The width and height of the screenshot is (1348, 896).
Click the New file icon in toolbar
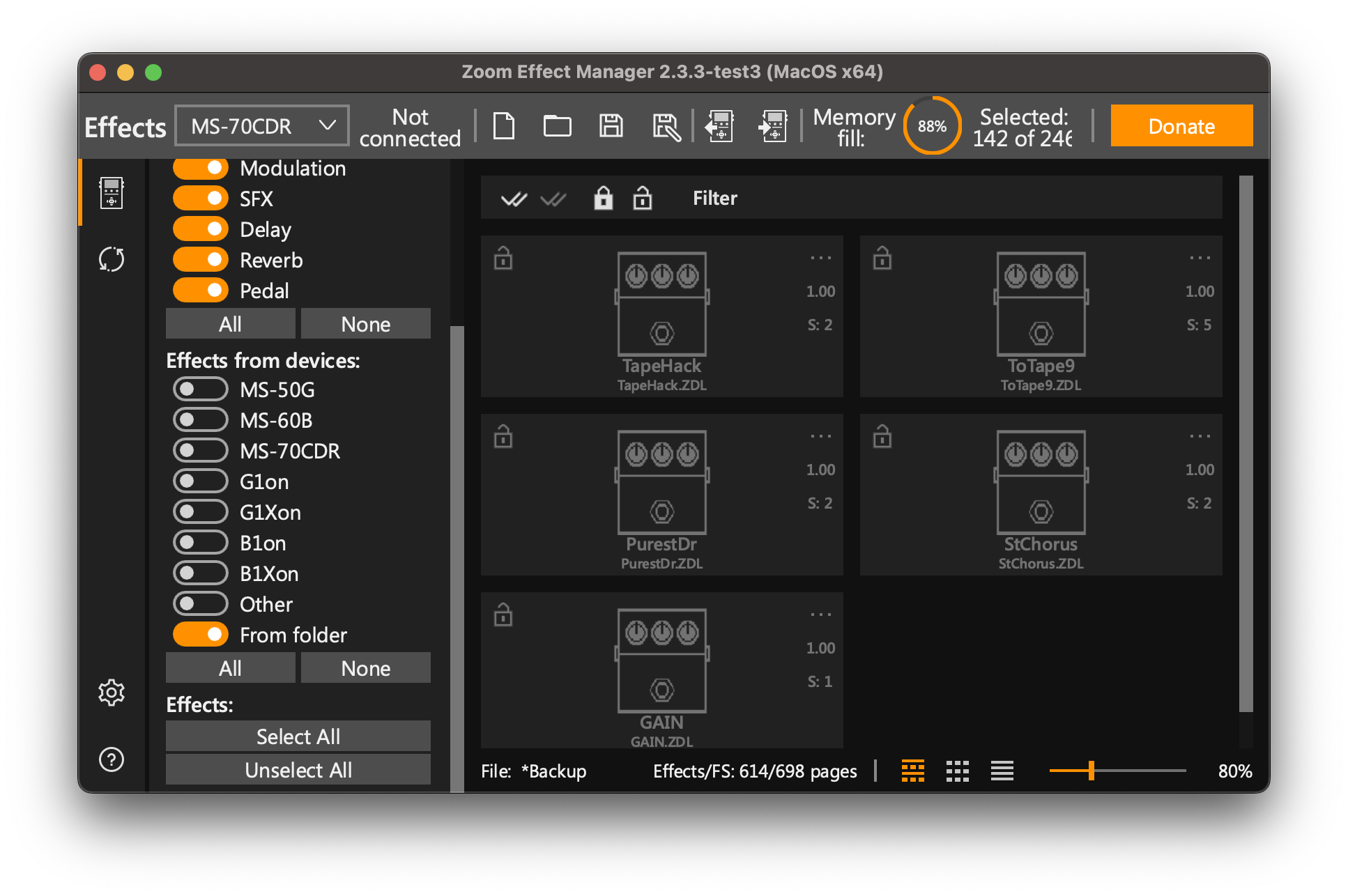[x=503, y=126]
